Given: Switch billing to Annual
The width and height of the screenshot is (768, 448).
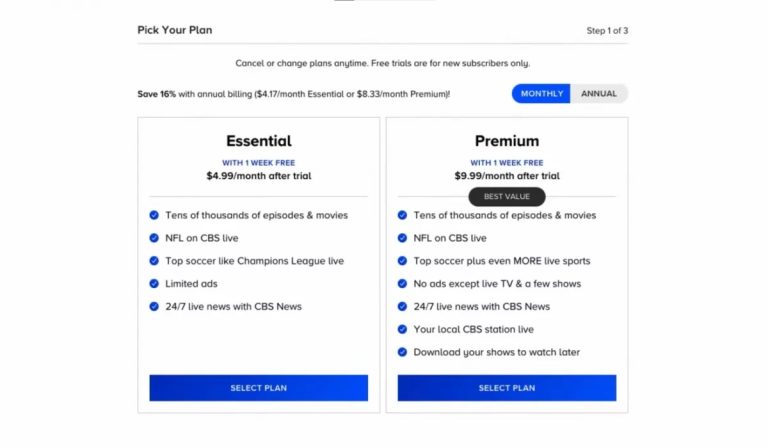Looking at the screenshot, I should pyautogui.click(x=599, y=94).
